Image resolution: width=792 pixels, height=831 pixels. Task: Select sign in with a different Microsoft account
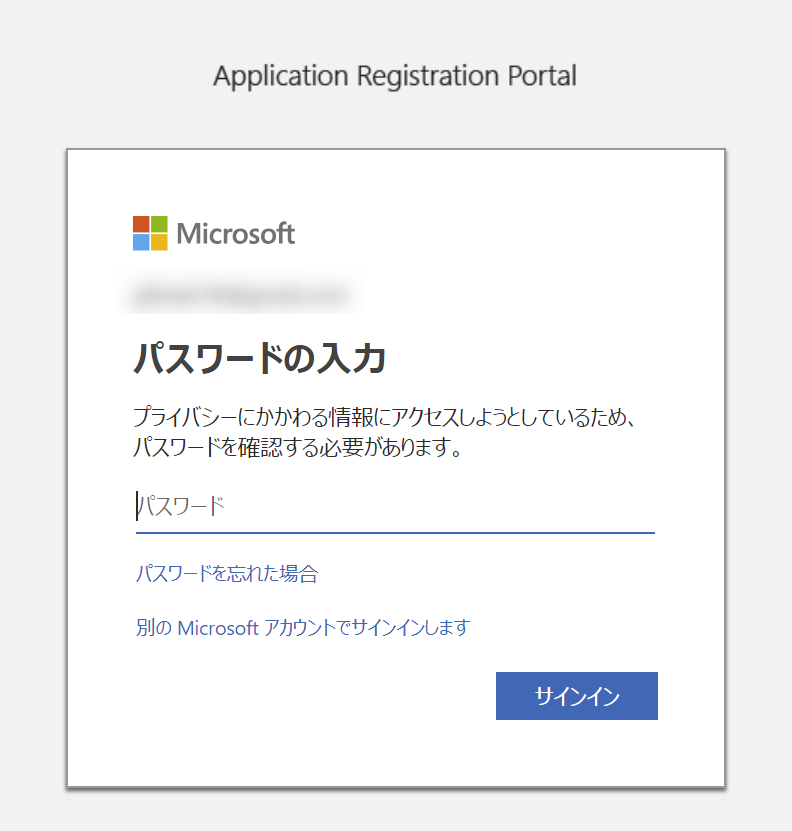[302, 627]
